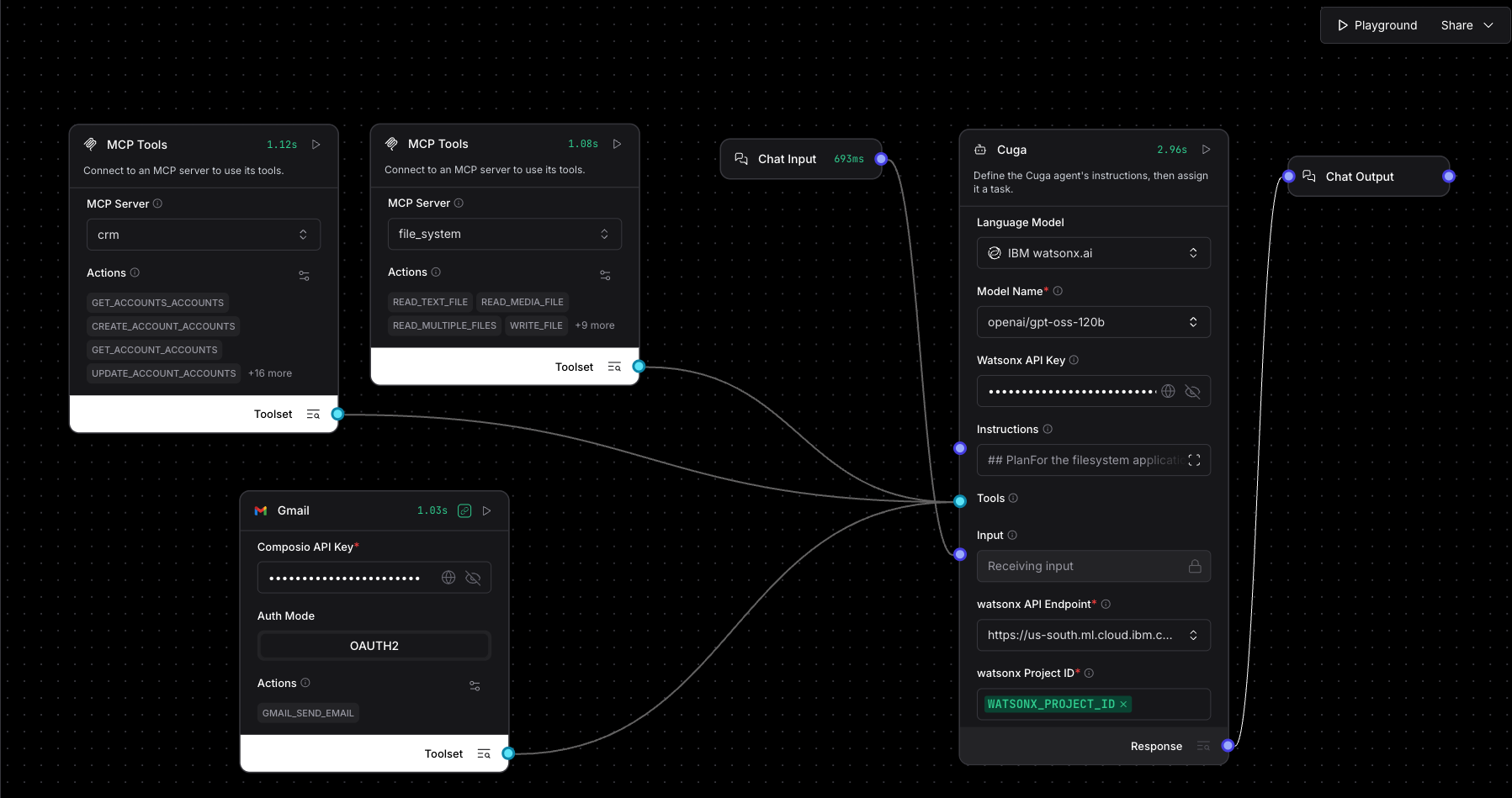Open the Toolset search on the file_system node
Image resolution: width=1512 pixels, height=798 pixels.
614,367
